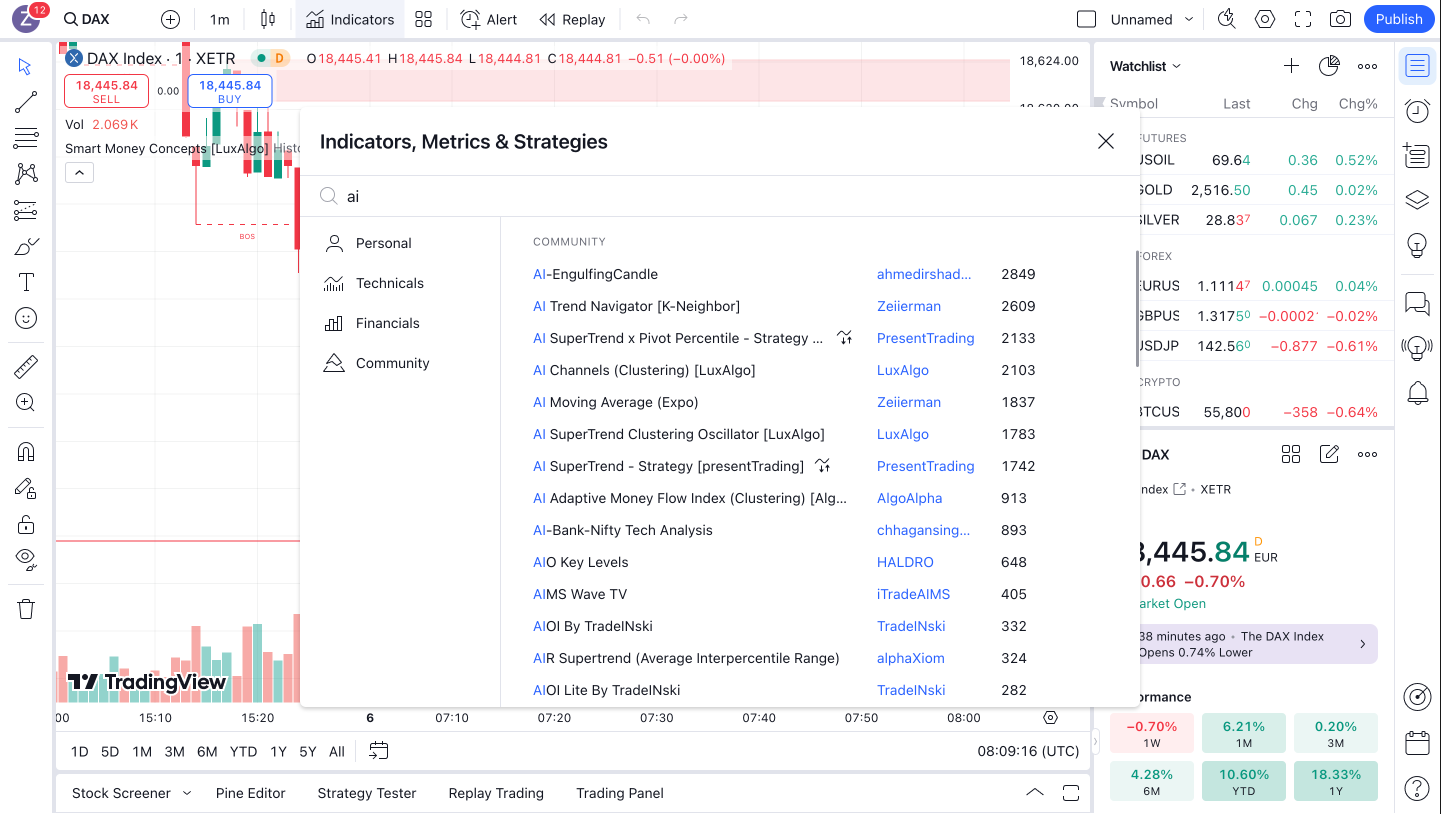Click the indicator search field containing 'ai'
Image resolution: width=1441 pixels, height=814 pixels.
(720, 196)
